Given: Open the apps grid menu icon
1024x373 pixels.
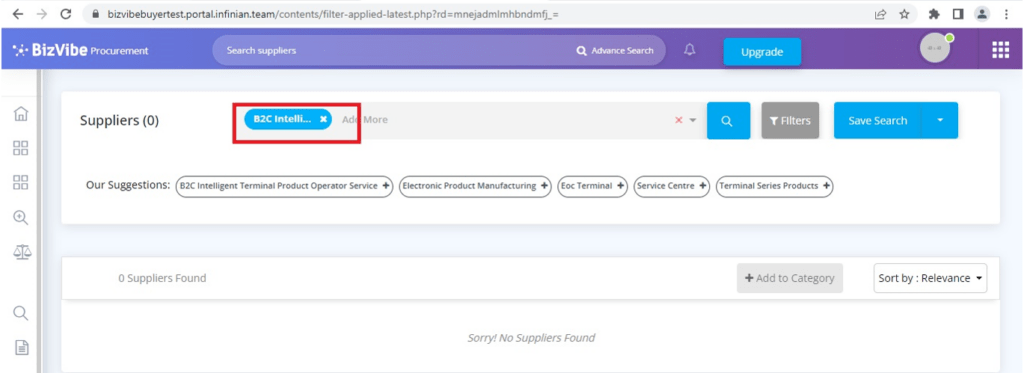Looking at the screenshot, I should (x=1000, y=50).
